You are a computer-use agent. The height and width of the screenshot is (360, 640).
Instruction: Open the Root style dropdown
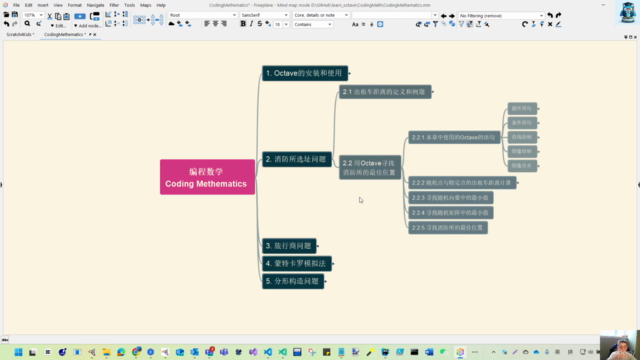234,15
